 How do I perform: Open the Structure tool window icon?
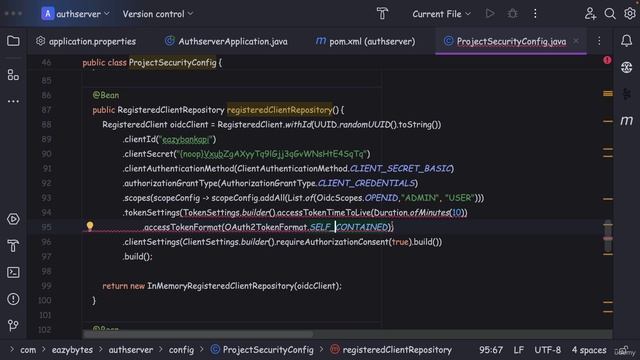tap(13, 75)
